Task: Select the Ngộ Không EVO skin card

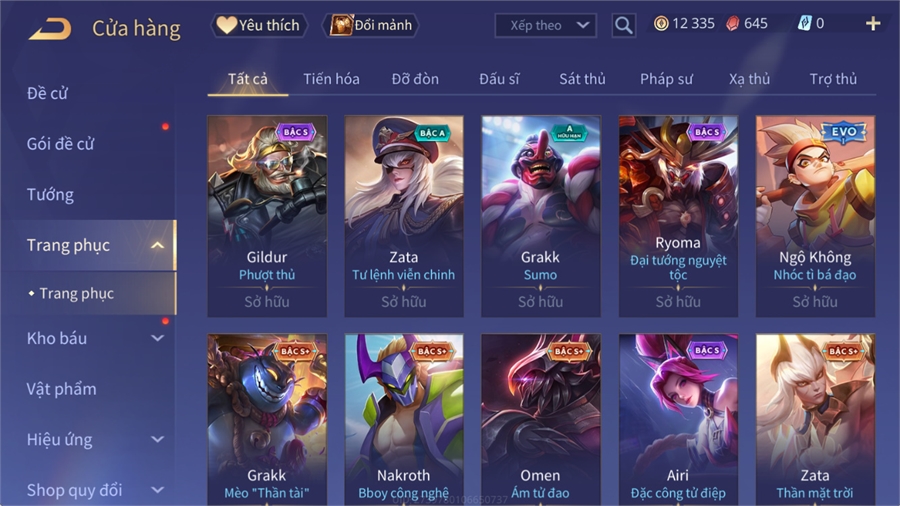Action: click(x=815, y=216)
